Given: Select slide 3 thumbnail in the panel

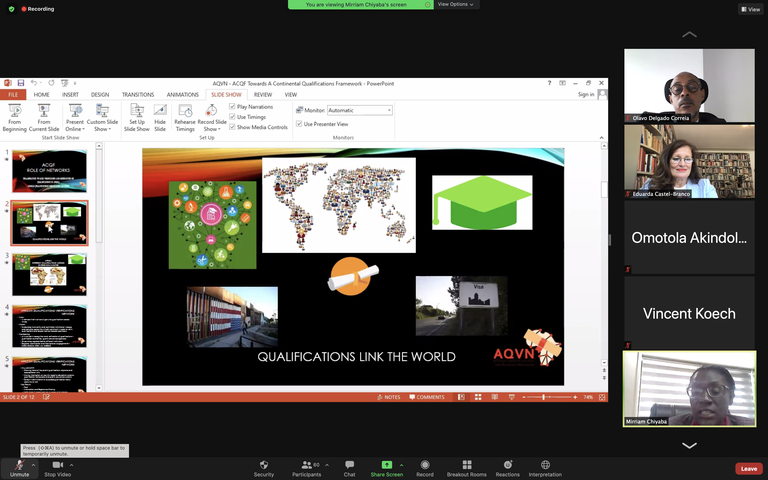Looking at the screenshot, I should (50, 274).
